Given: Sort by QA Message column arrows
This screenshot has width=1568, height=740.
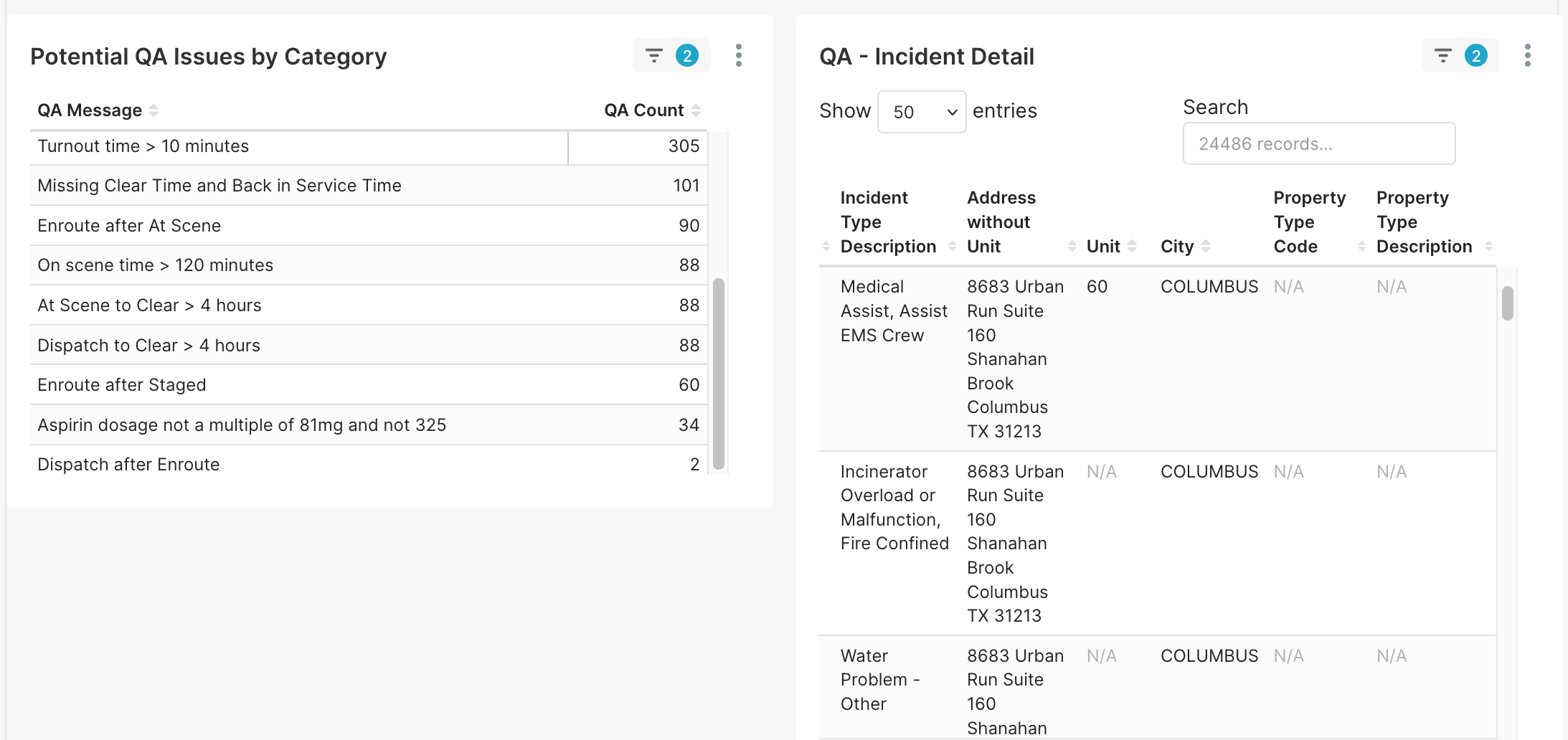Looking at the screenshot, I should tap(154, 110).
